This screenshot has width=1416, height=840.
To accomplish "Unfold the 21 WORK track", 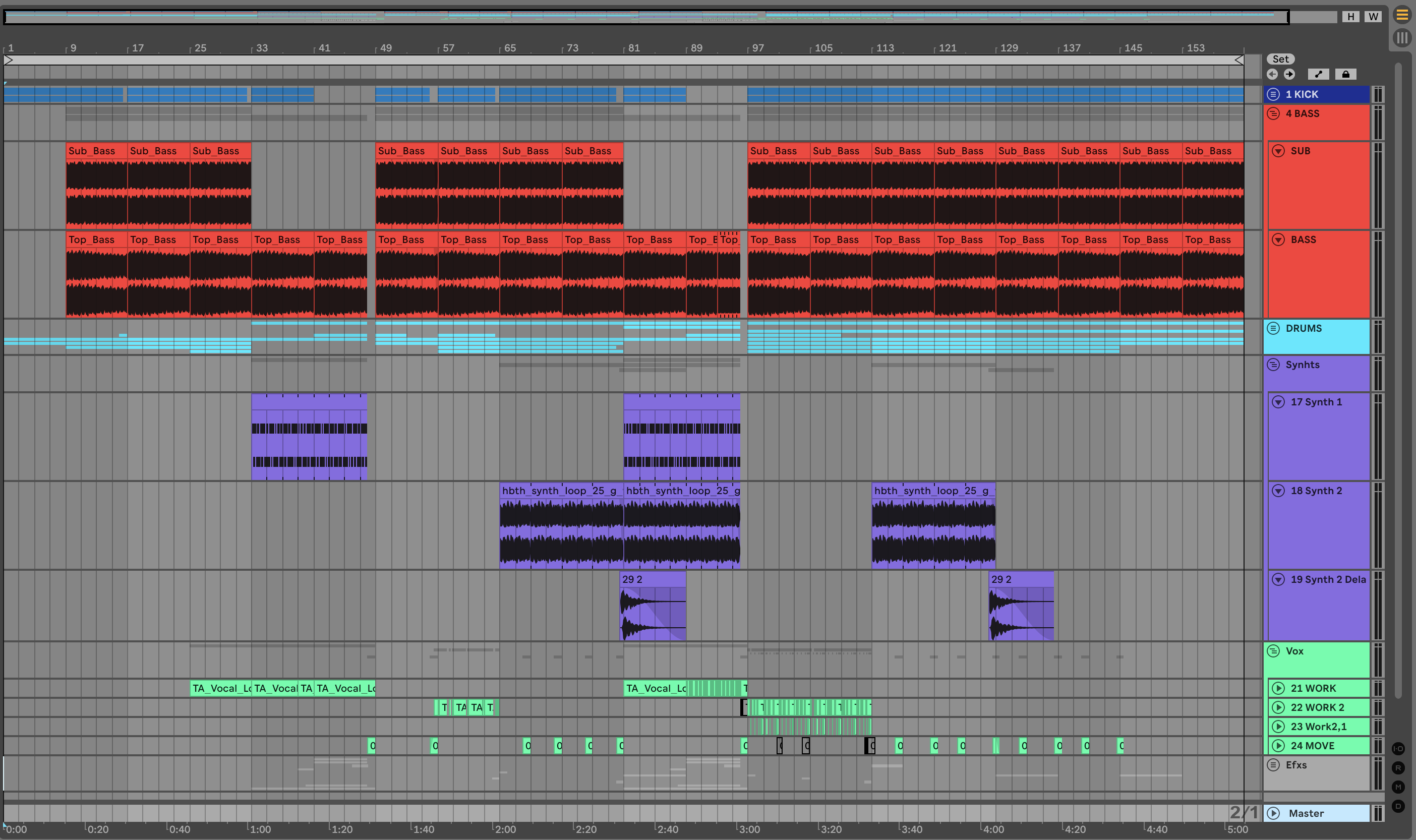I will point(1278,688).
